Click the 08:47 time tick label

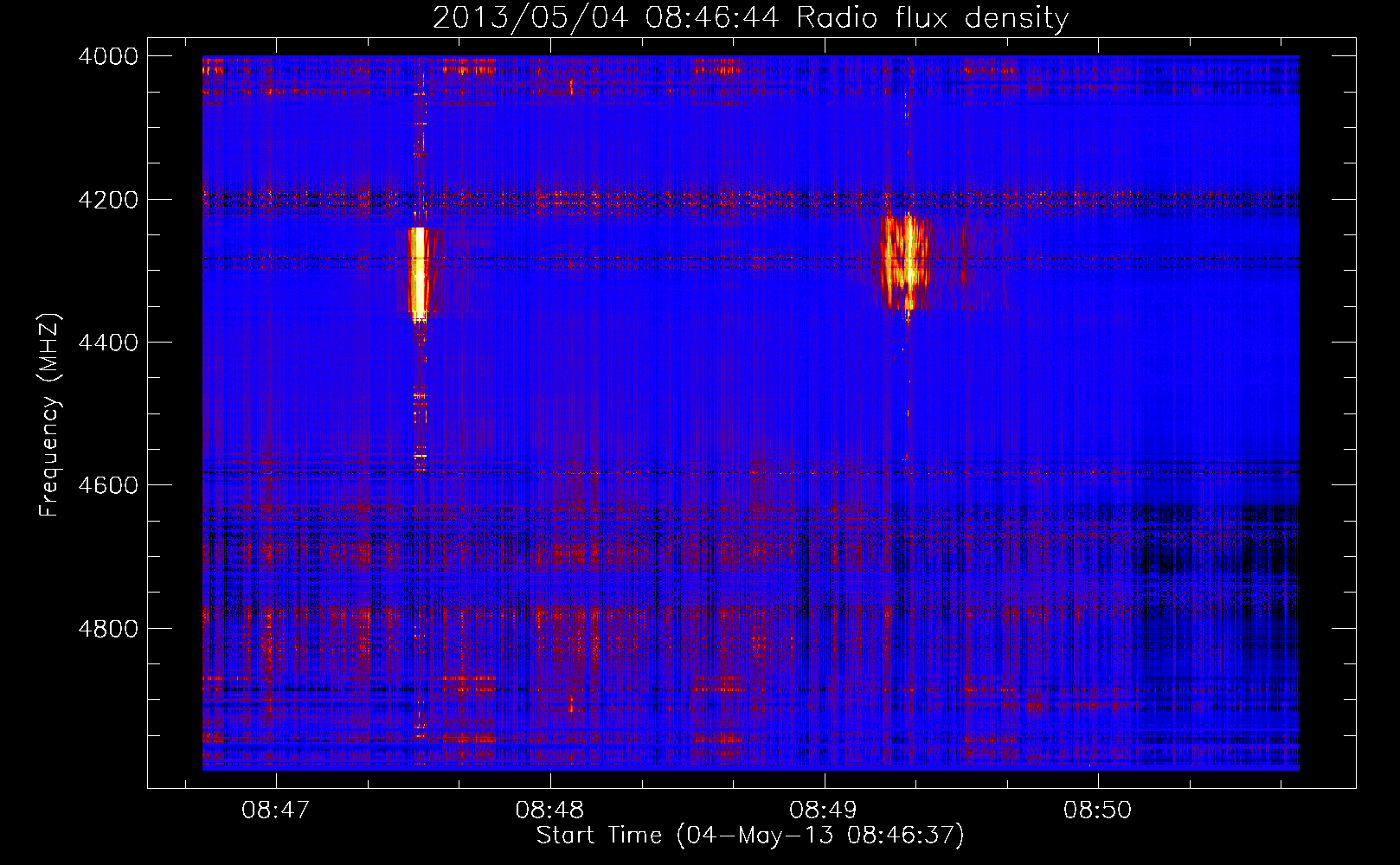pyautogui.click(x=275, y=811)
